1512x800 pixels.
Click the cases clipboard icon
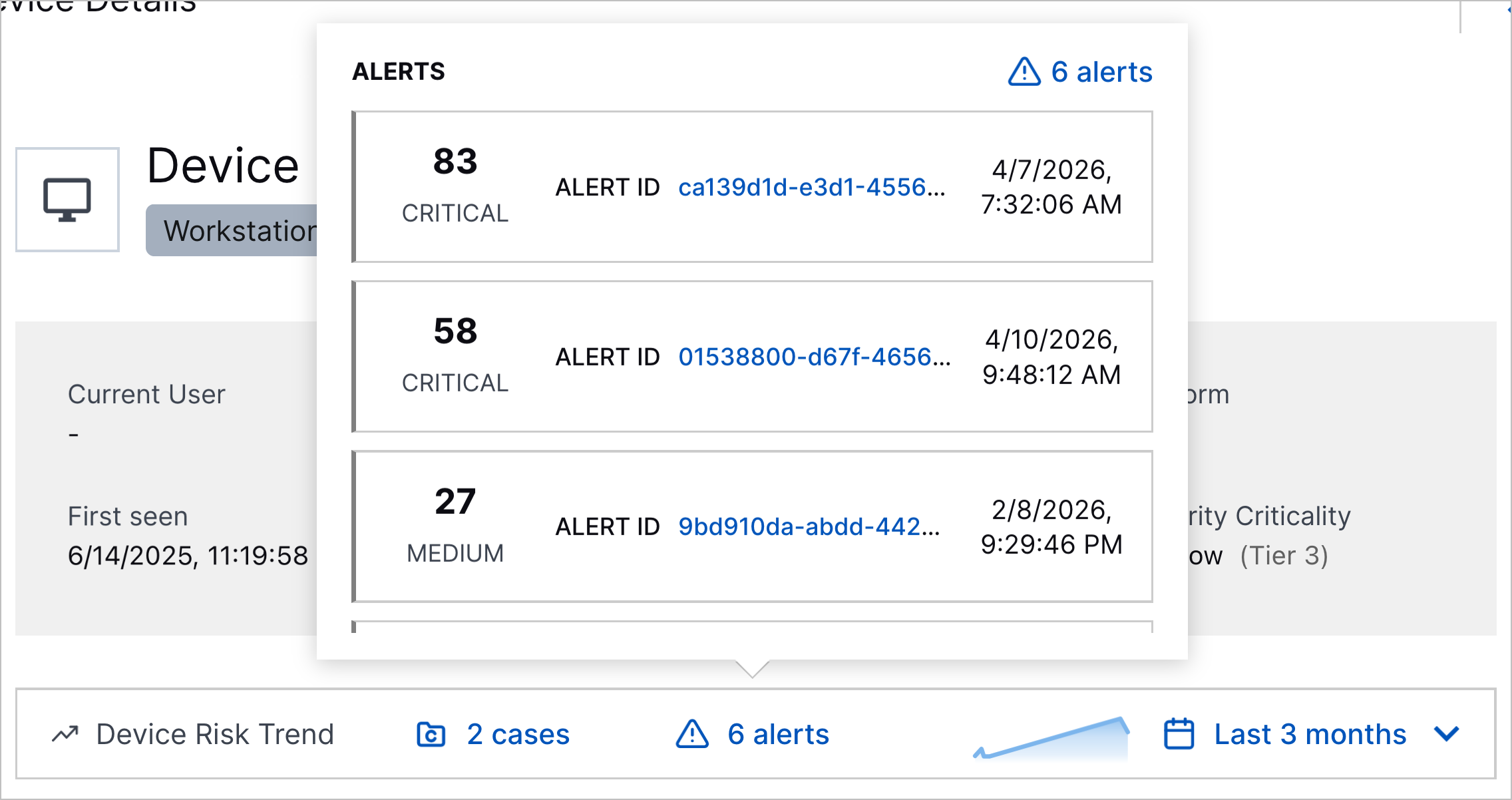pyautogui.click(x=433, y=734)
